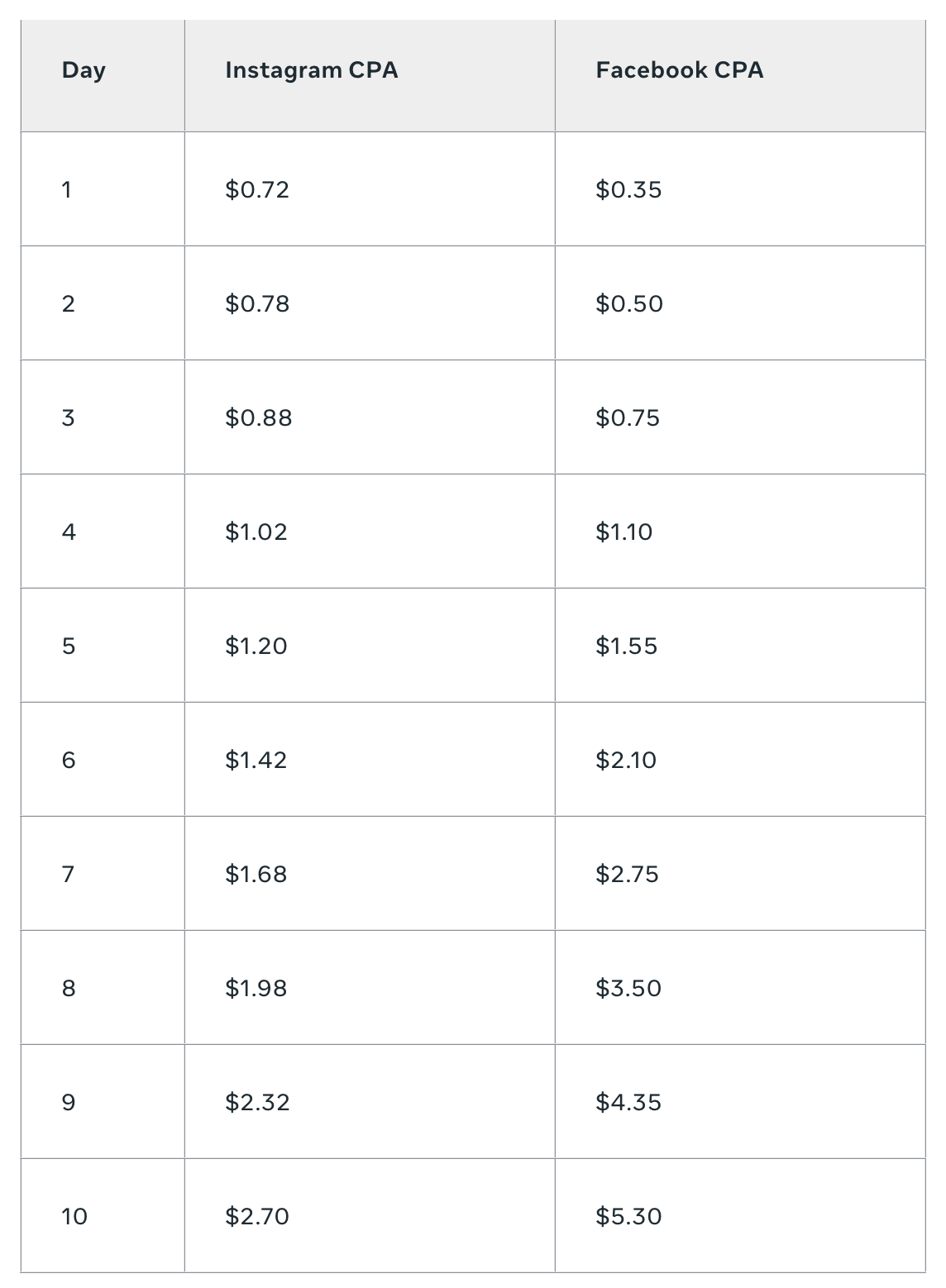Select Instagram CPA value $0.88
946x1288 pixels.
point(259,418)
